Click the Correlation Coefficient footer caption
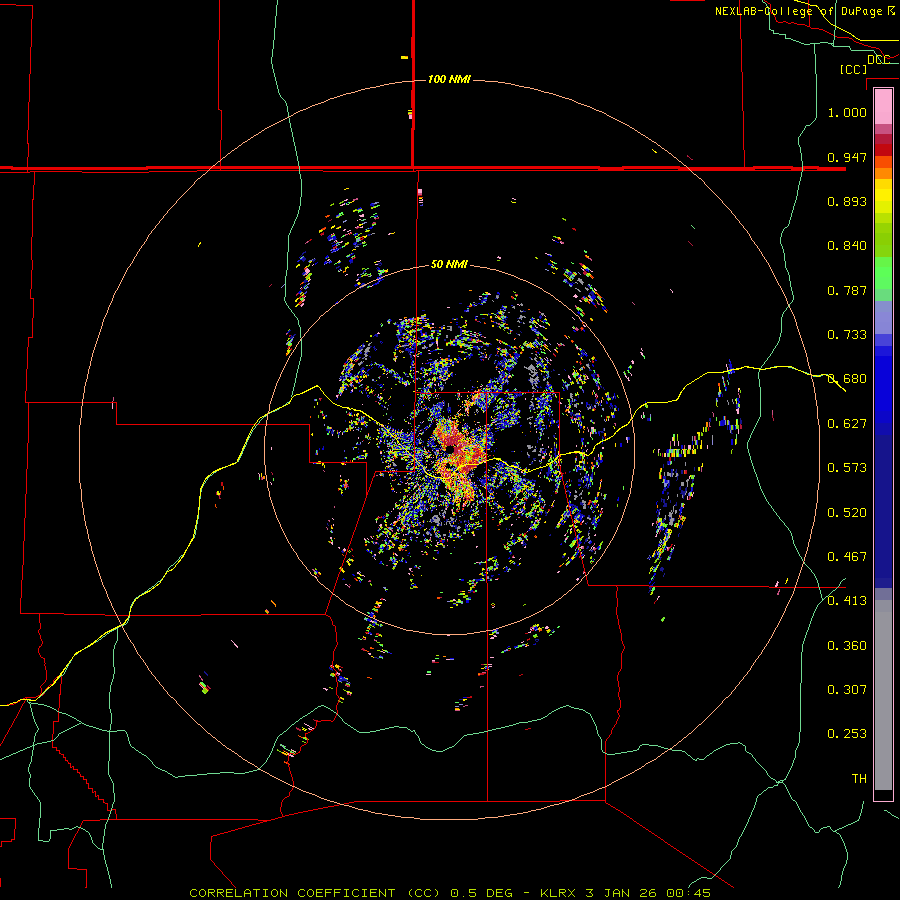The width and height of the screenshot is (900, 900). click(450, 893)
